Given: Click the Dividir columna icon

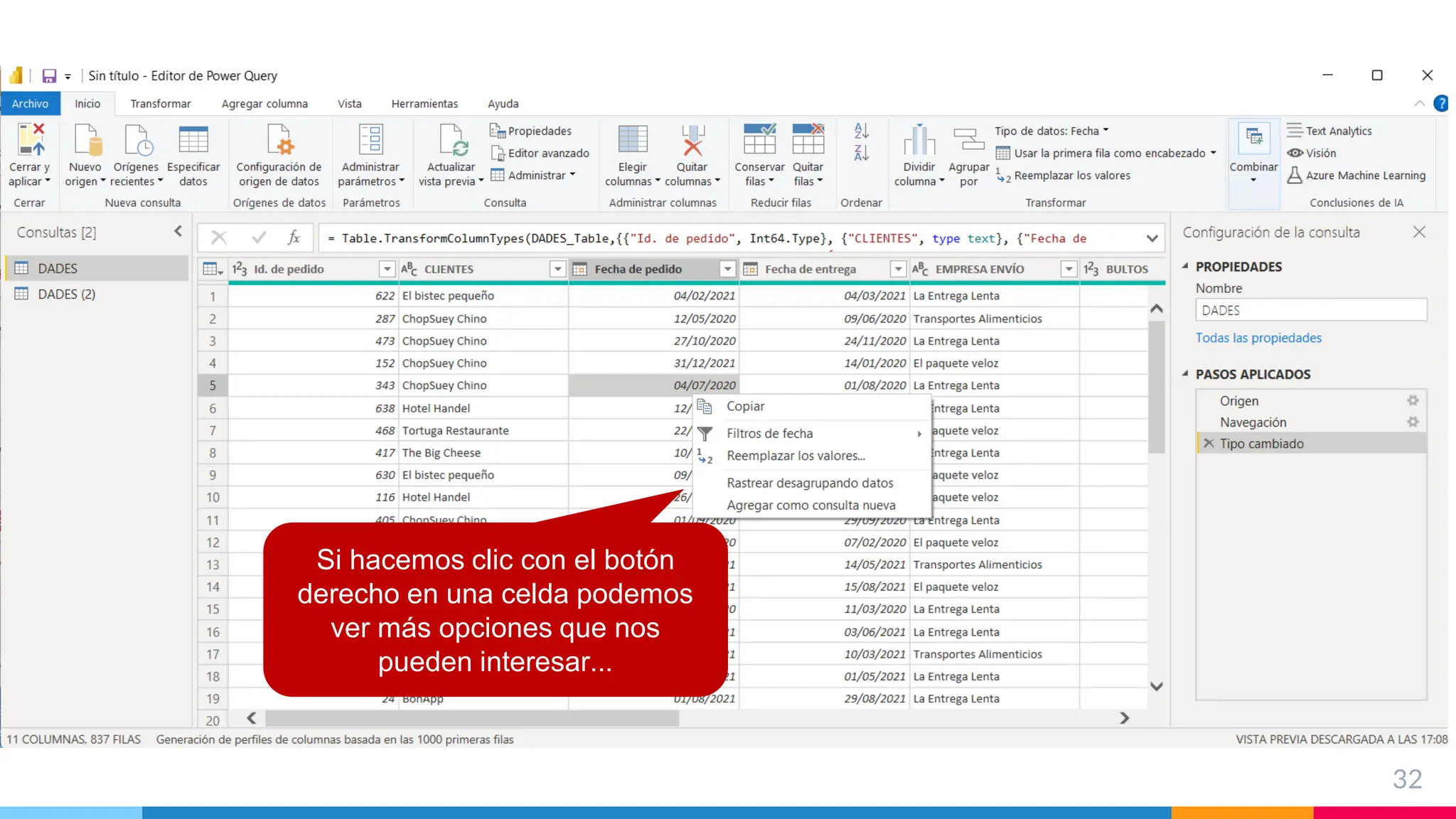Looking at the screenshot, I should pos(919,139).
